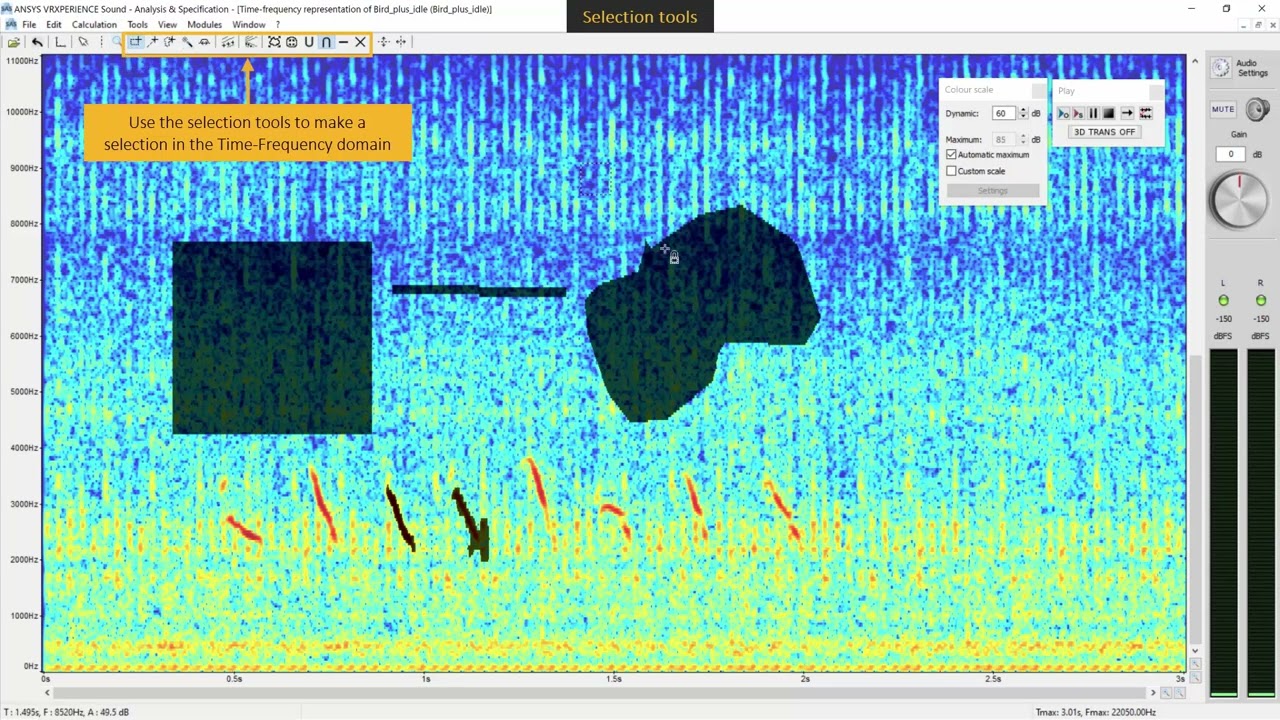Screen dimensions: 1280x720
Task: Click the Gain rotary knob
Action: [1239, 198]
